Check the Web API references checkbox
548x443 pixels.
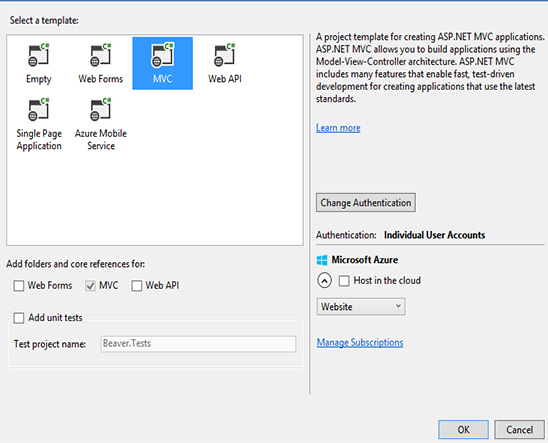(x=136, y=286)
